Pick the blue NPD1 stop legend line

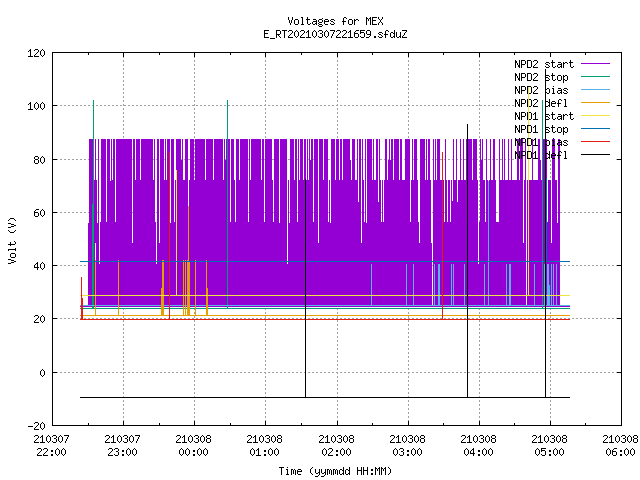tap(596, 129)
